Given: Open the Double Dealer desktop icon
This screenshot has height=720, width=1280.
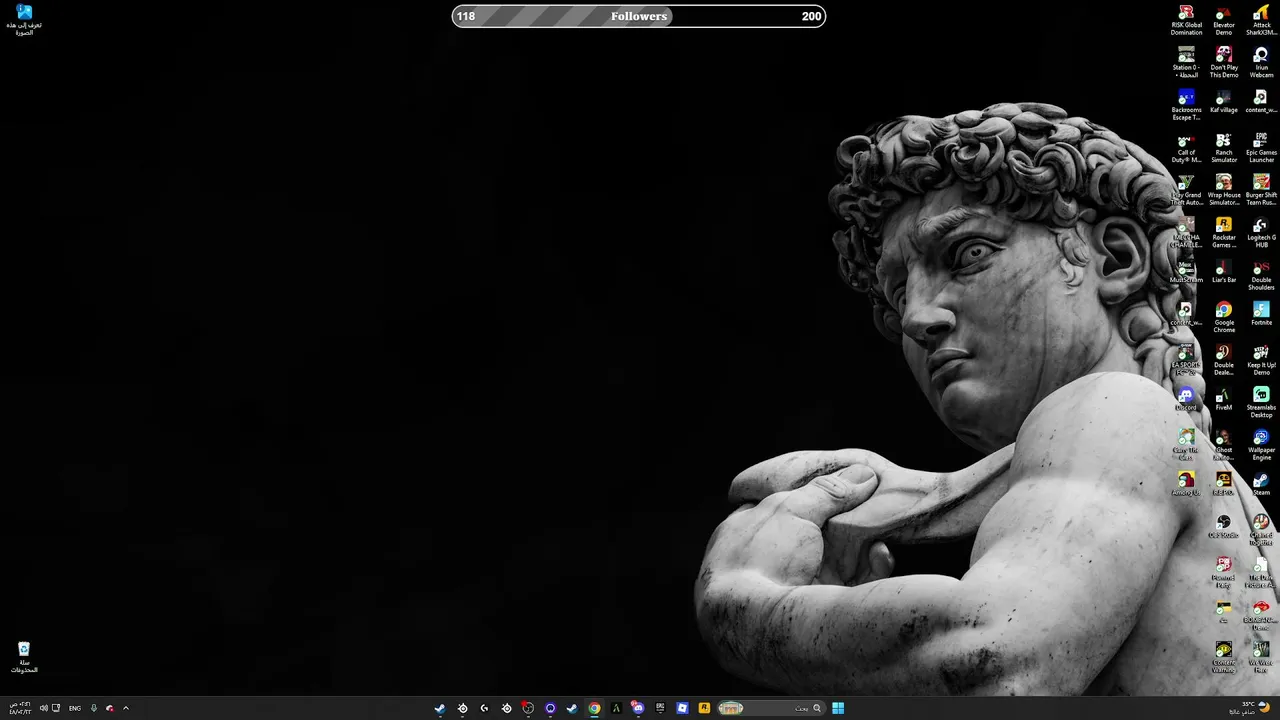Looking at the screenshot, I should [1224, 360].
